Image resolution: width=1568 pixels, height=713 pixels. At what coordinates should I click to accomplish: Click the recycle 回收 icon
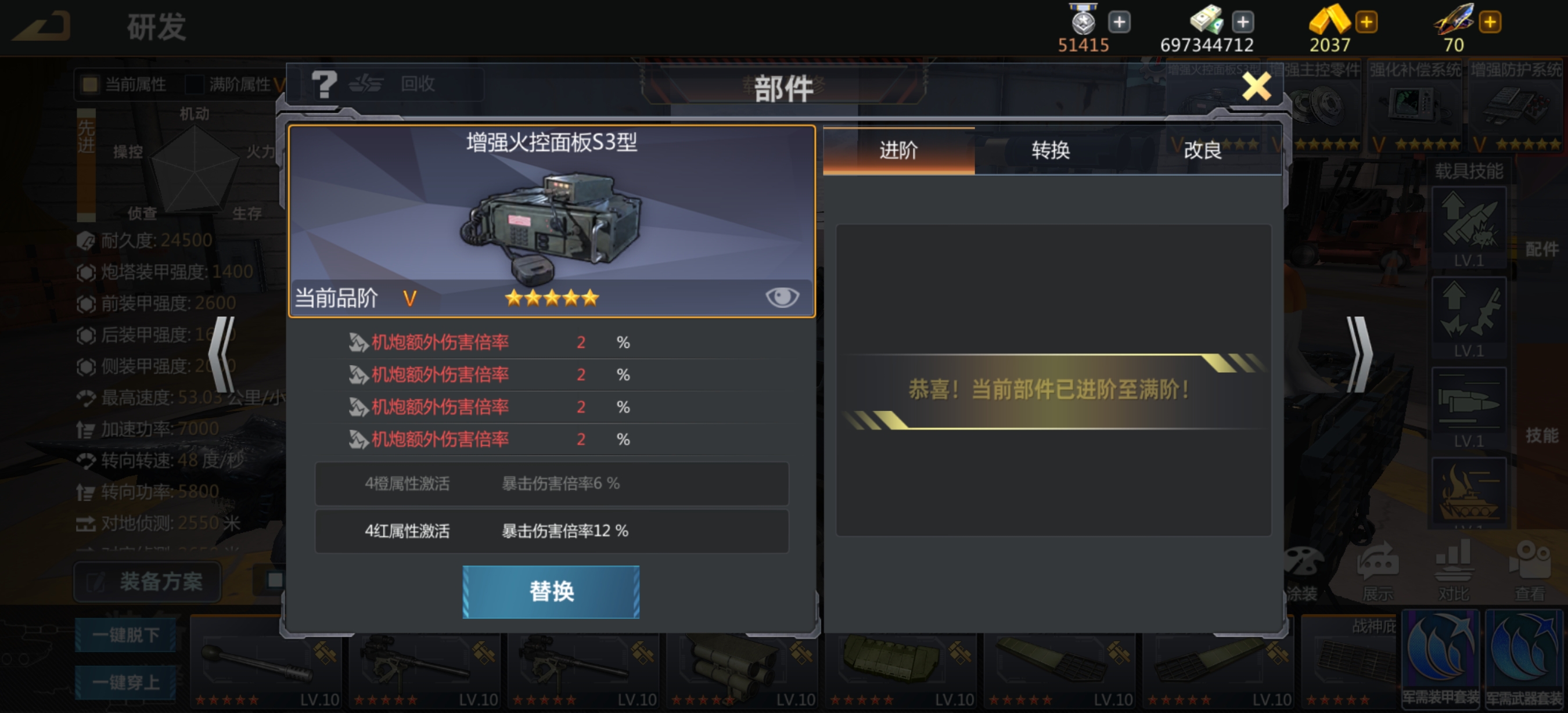click(x=366, y=84)
